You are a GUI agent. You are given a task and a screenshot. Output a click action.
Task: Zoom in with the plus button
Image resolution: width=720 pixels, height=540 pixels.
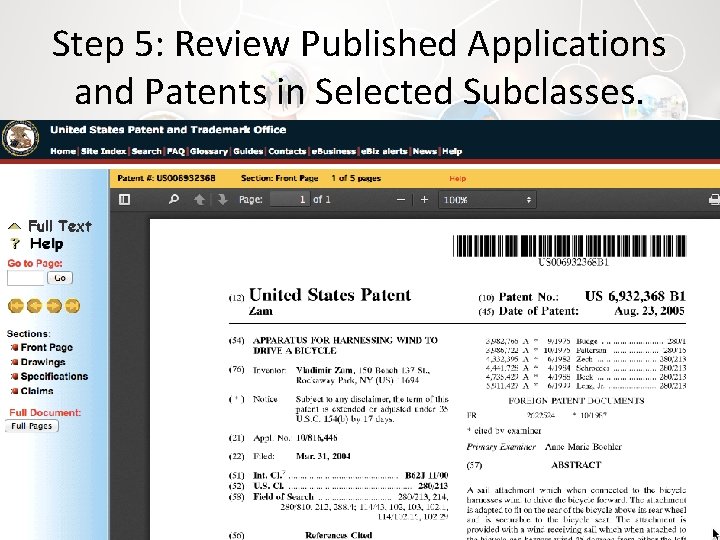[424, 200]
